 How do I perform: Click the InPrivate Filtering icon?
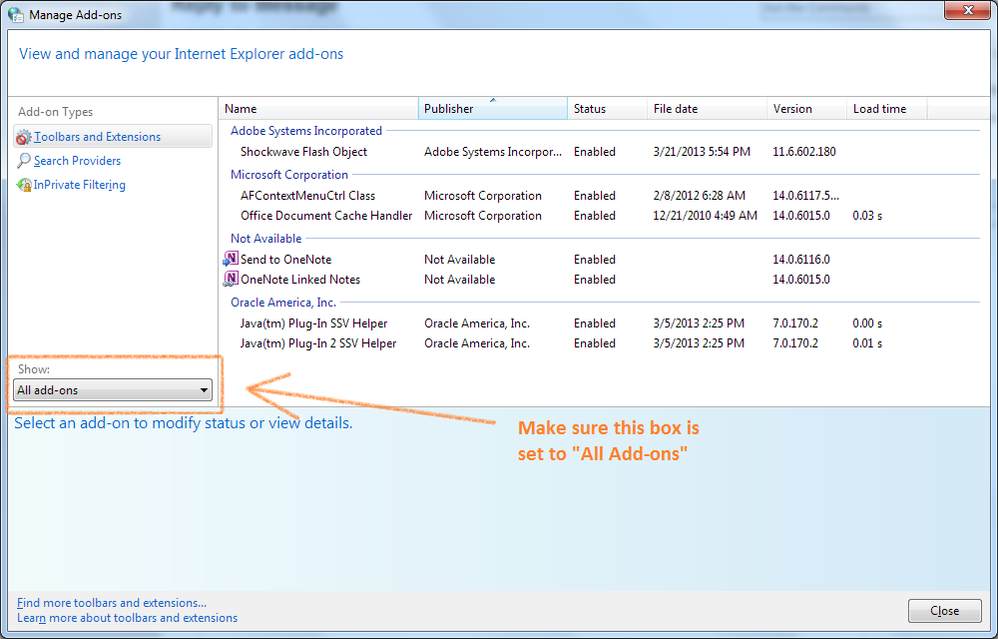pos(24,185)
